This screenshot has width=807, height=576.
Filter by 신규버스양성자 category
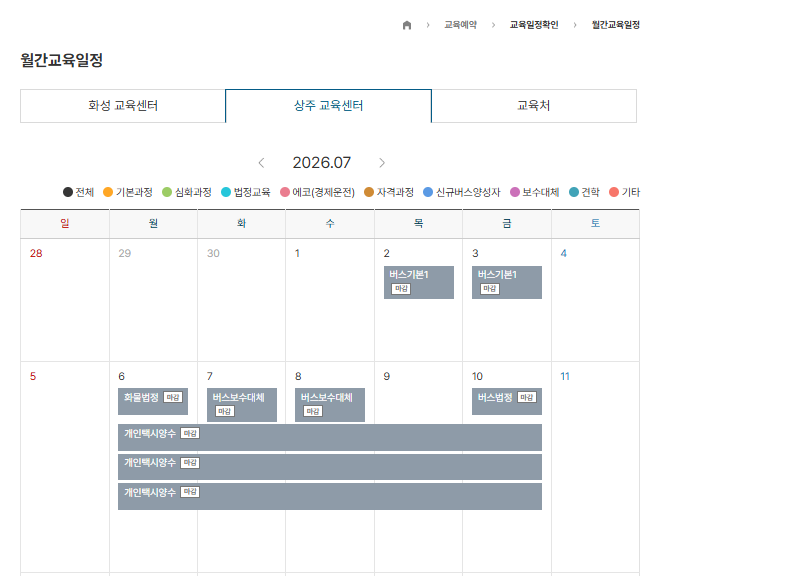(x=462, y=192)
